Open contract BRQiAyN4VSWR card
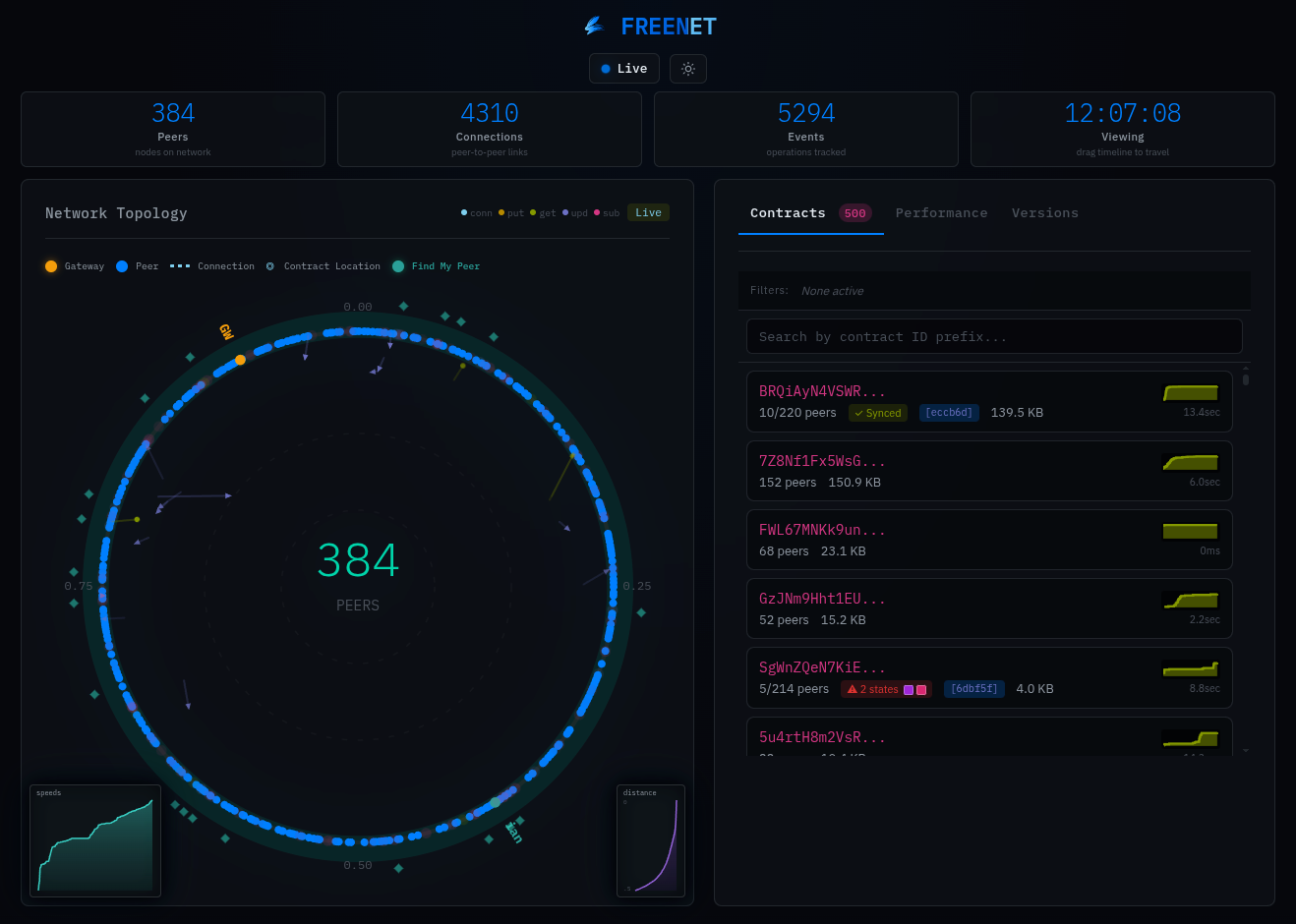The width and height of the screenshot is (1296, 924). click(989, 401)
